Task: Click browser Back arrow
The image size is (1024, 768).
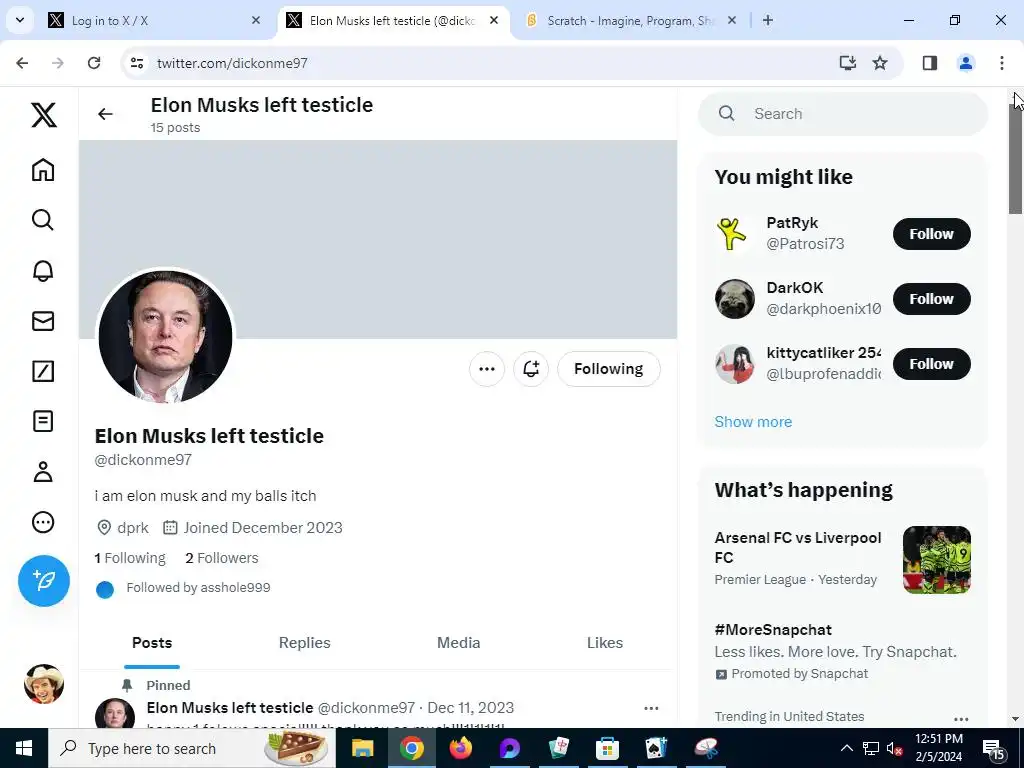Action: click(22, 63)
